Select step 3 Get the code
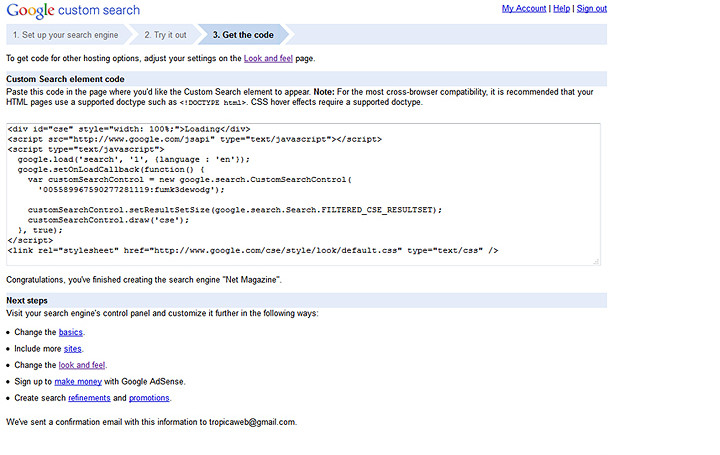This screenshot has width=720, height=455. coord(243,35)
